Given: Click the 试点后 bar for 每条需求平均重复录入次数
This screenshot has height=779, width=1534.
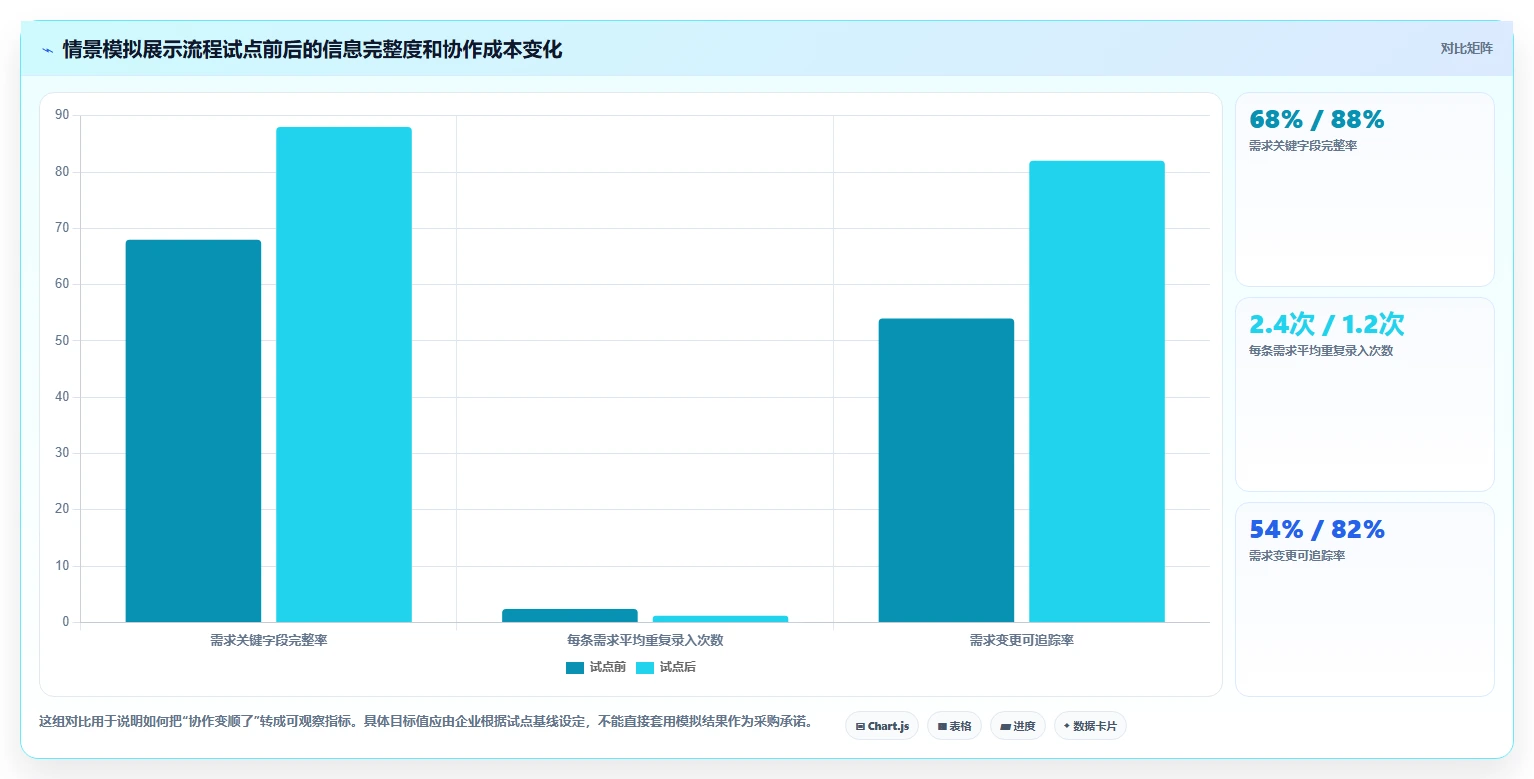Looking at the screenshot, I should click(720, 619).
